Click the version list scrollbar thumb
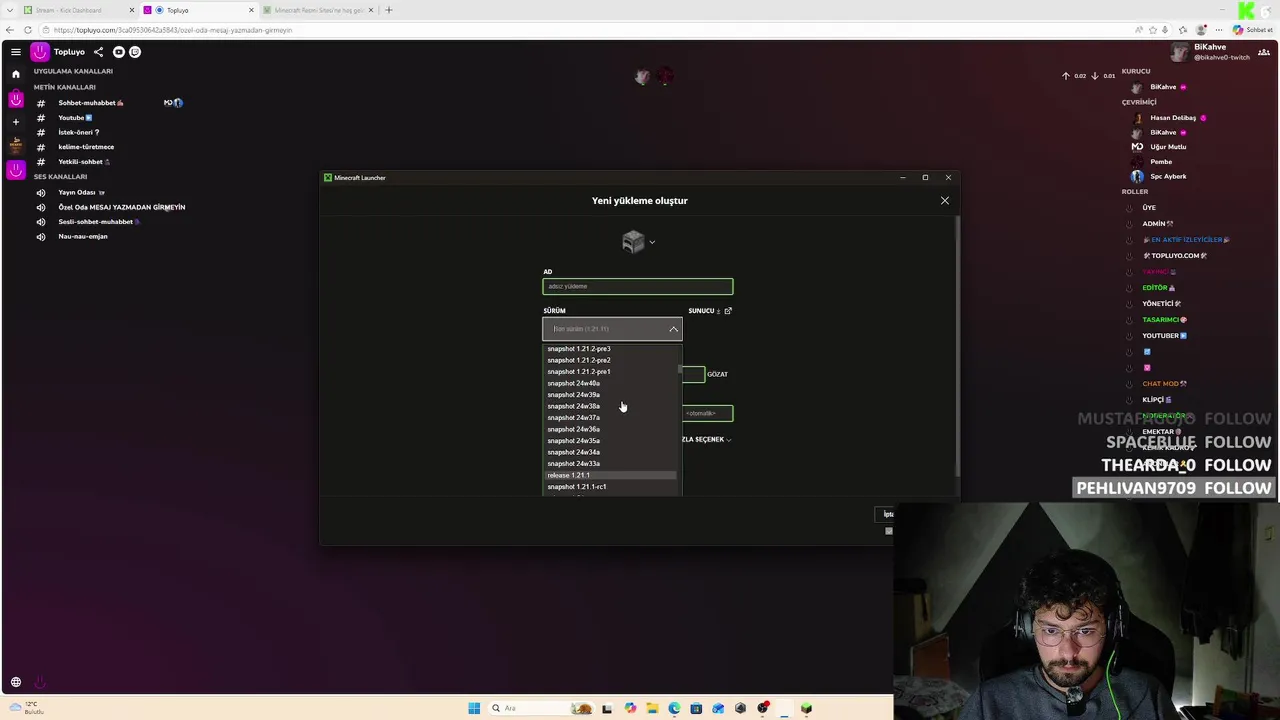The image size is (1280, 720). tap(680, 369)
